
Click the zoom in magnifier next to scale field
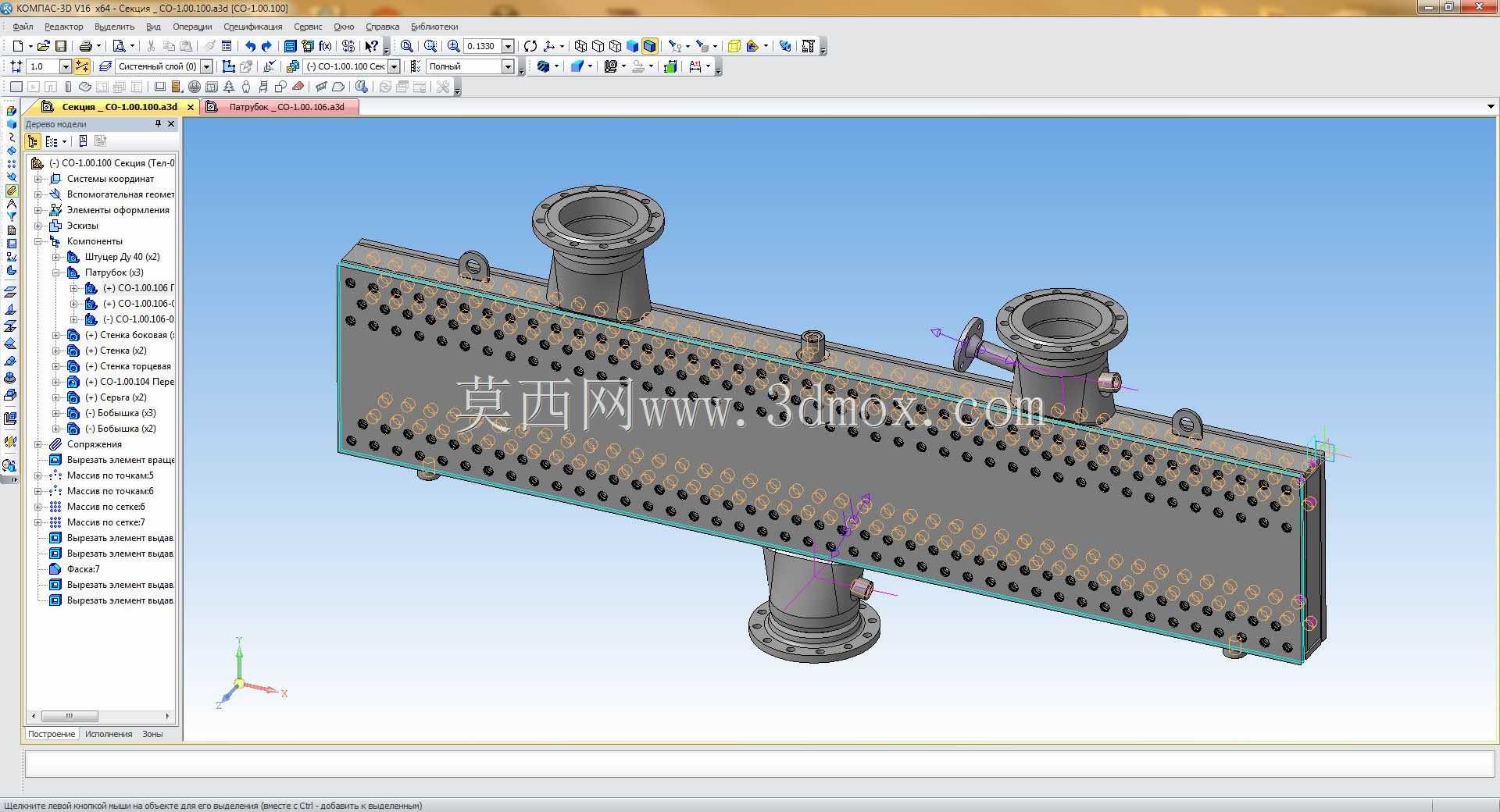click(453, 46)
